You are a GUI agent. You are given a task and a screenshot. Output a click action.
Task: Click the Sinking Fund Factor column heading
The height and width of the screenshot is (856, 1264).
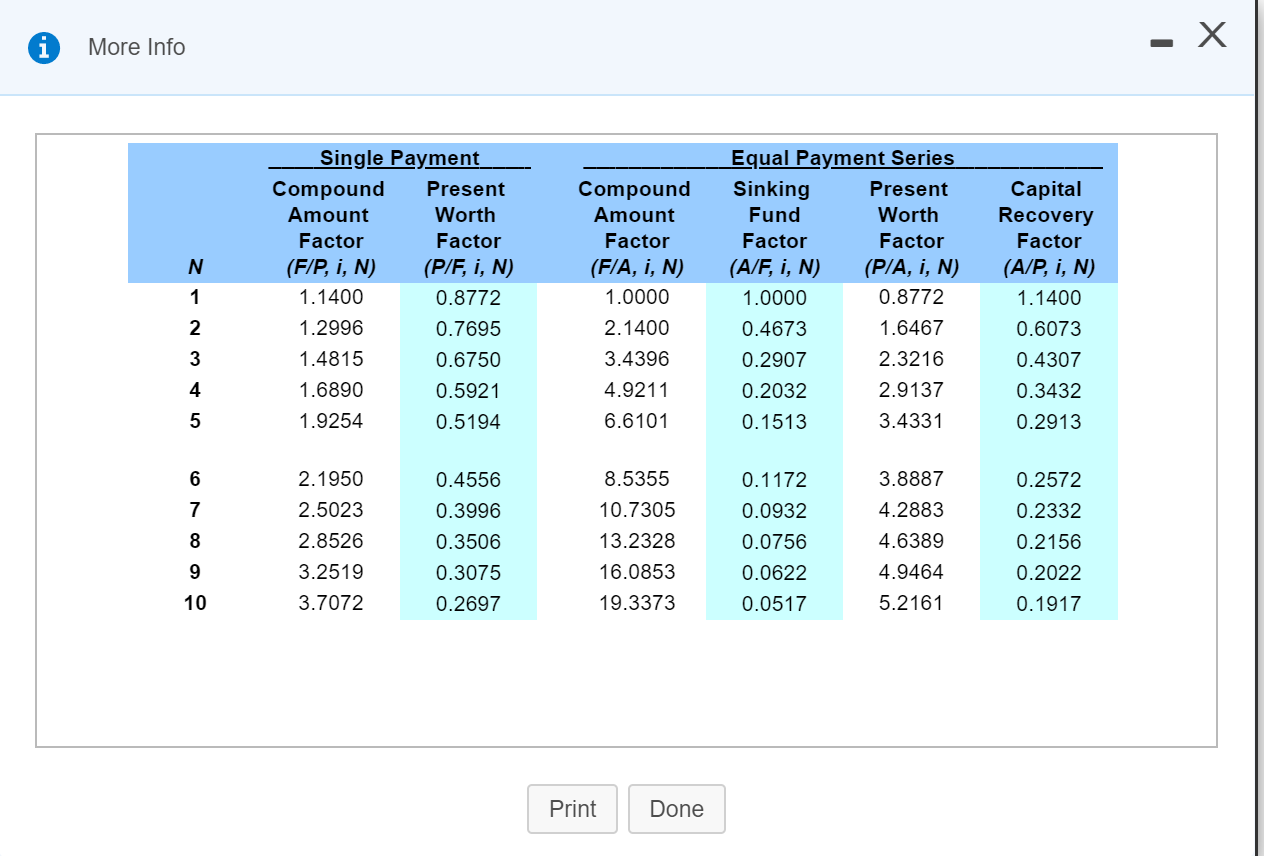click(x=773, y=214)
